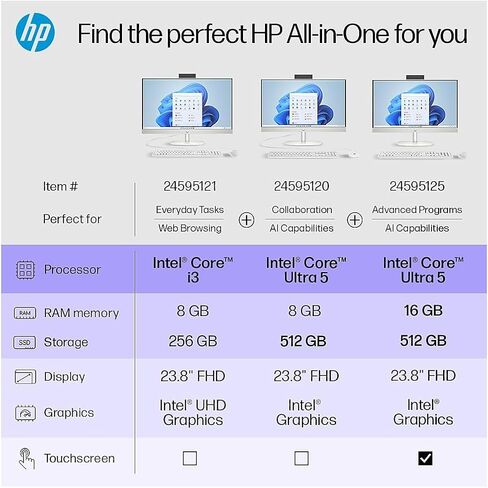Click the Advanced Programs label

(417, 210)
